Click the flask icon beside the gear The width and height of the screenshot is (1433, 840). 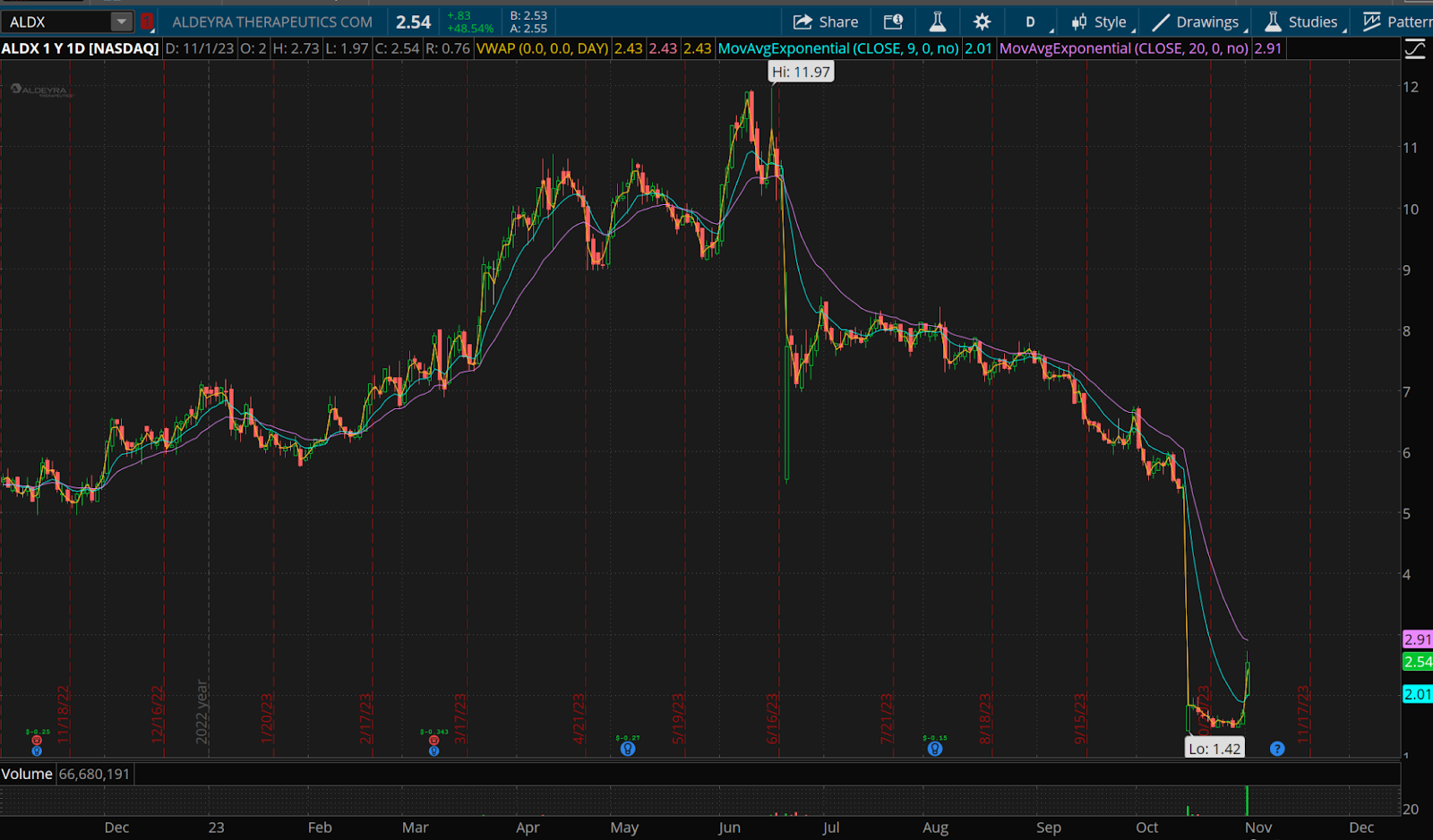938,21
